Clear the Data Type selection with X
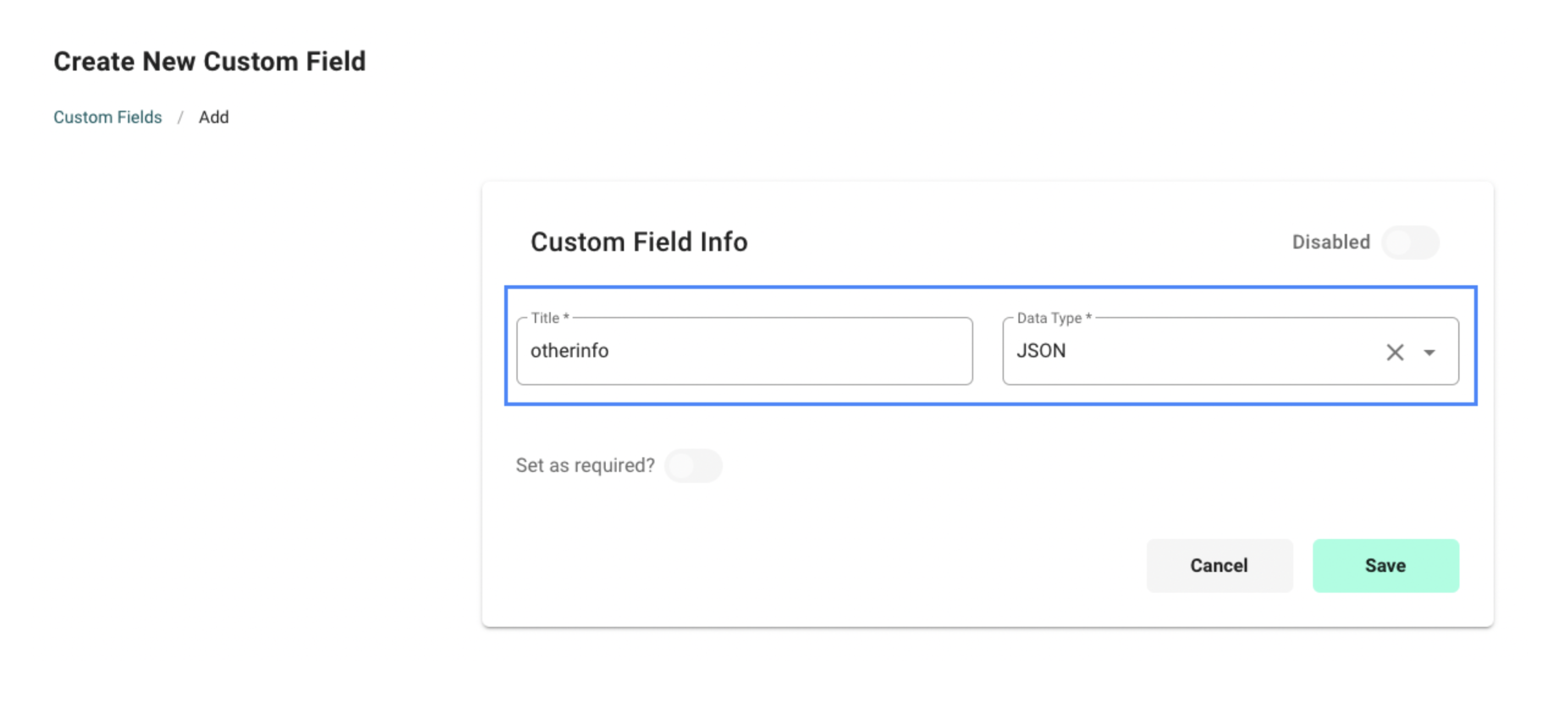This screenshot has width=1568, height=719. tap(1395, 352)
